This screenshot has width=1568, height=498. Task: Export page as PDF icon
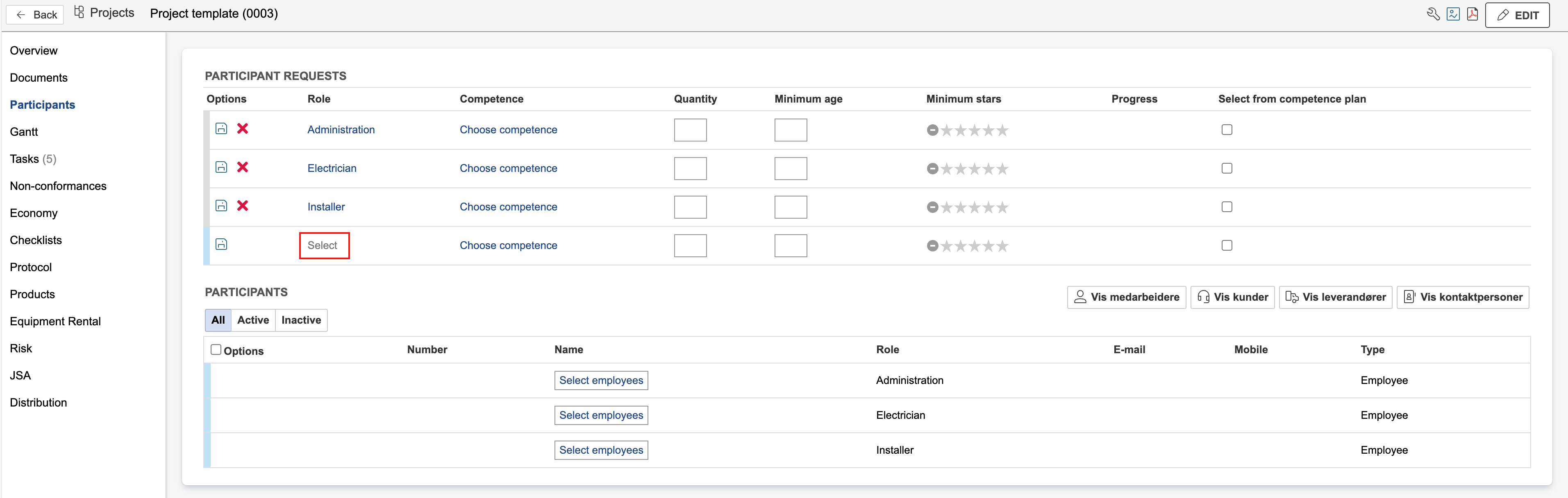(x=1473, y=14)
